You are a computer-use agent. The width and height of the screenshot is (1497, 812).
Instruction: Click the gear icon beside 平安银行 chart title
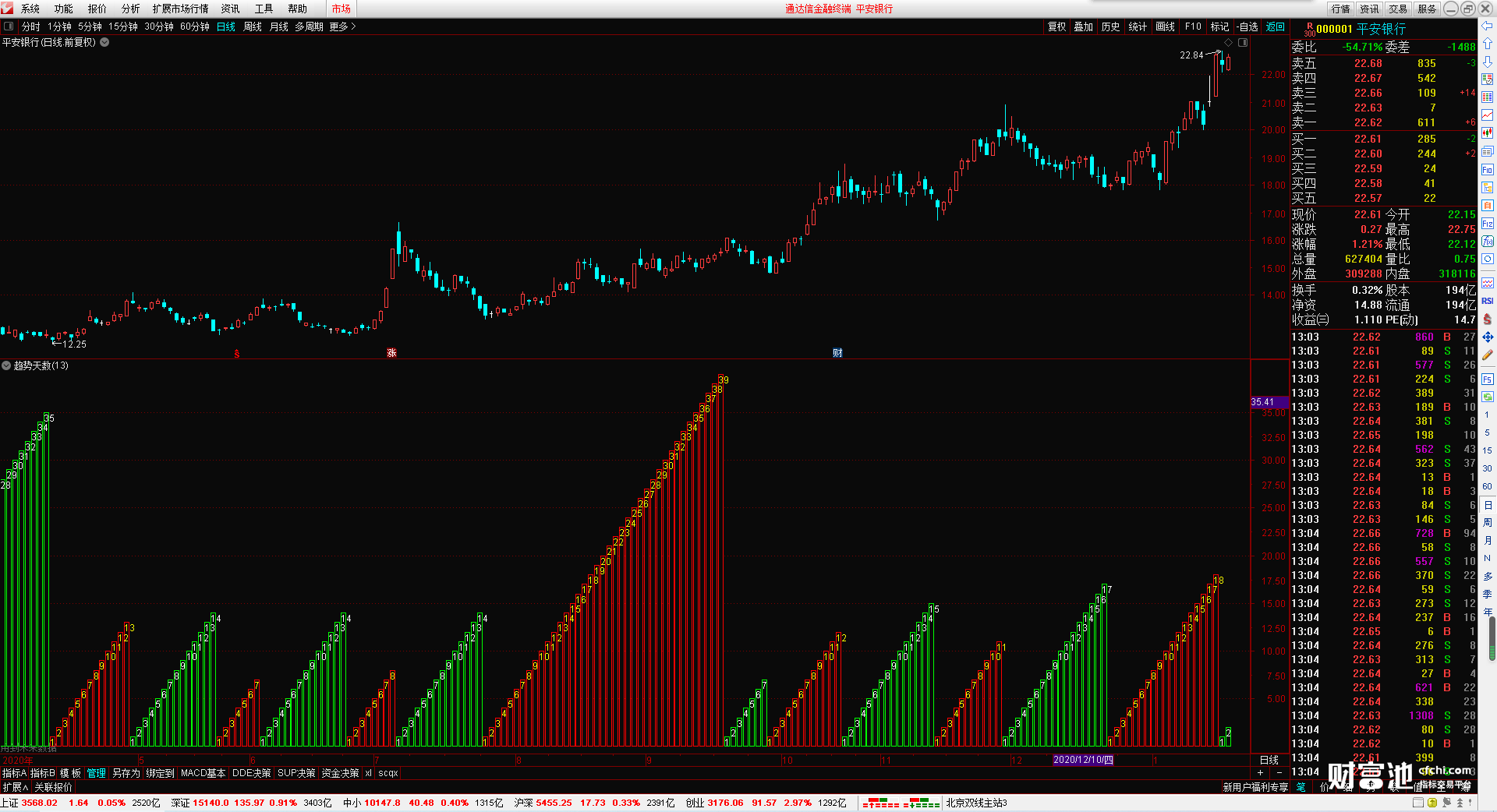coord(104,42)
